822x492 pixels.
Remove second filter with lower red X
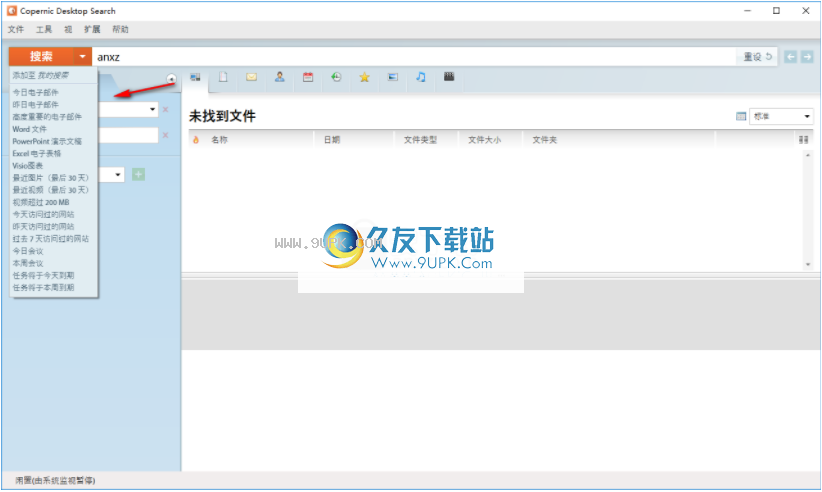point(165,135)
